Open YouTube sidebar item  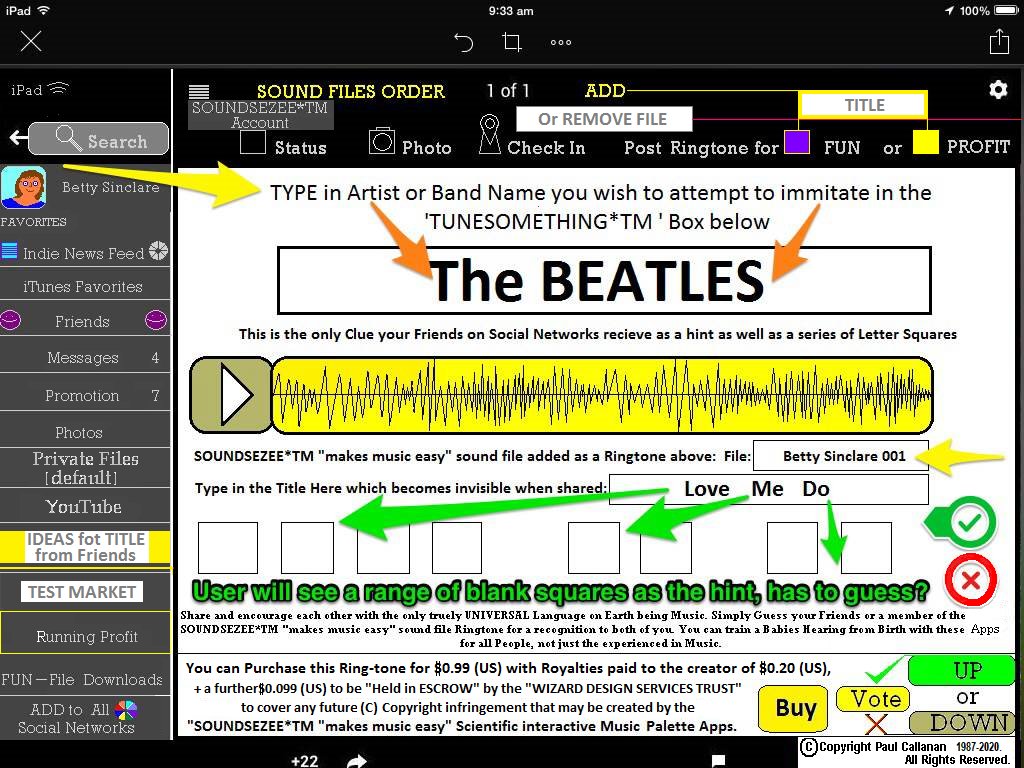click(x=85, y=507)
